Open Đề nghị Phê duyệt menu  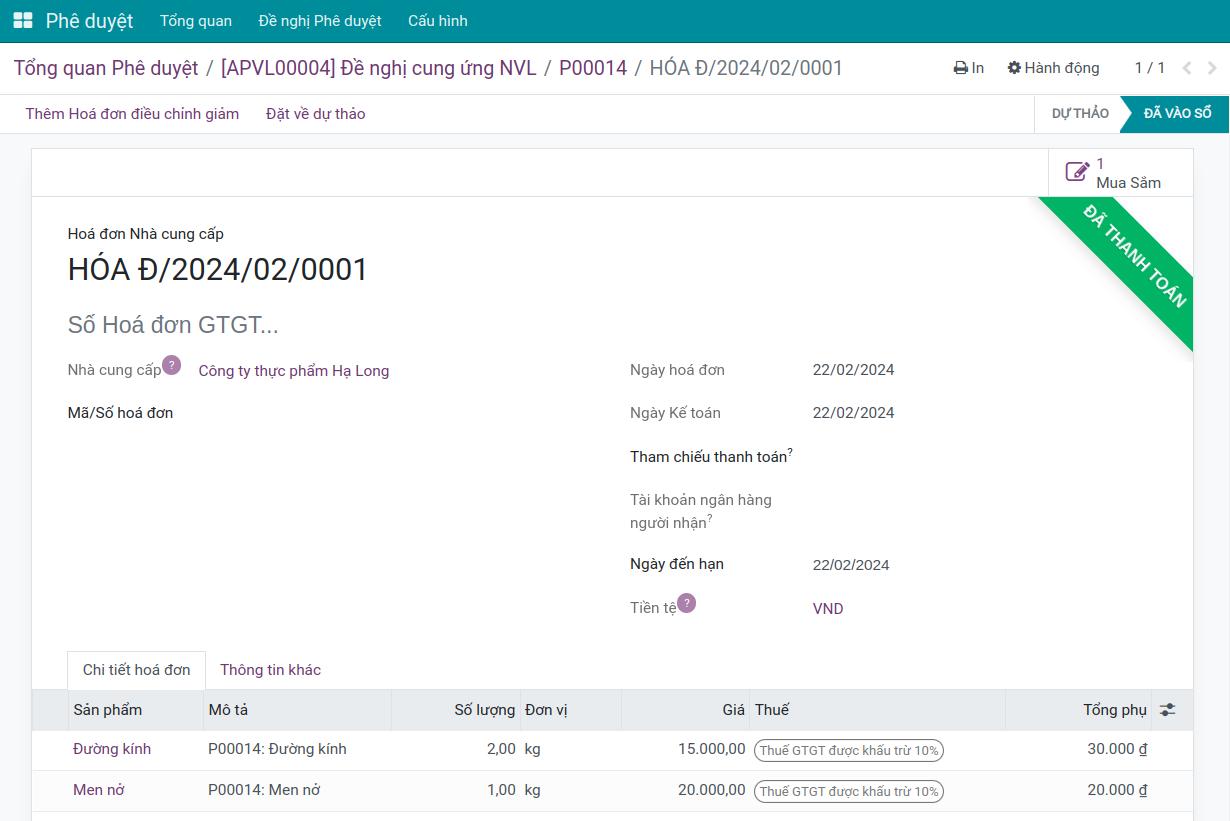(320, 21)
